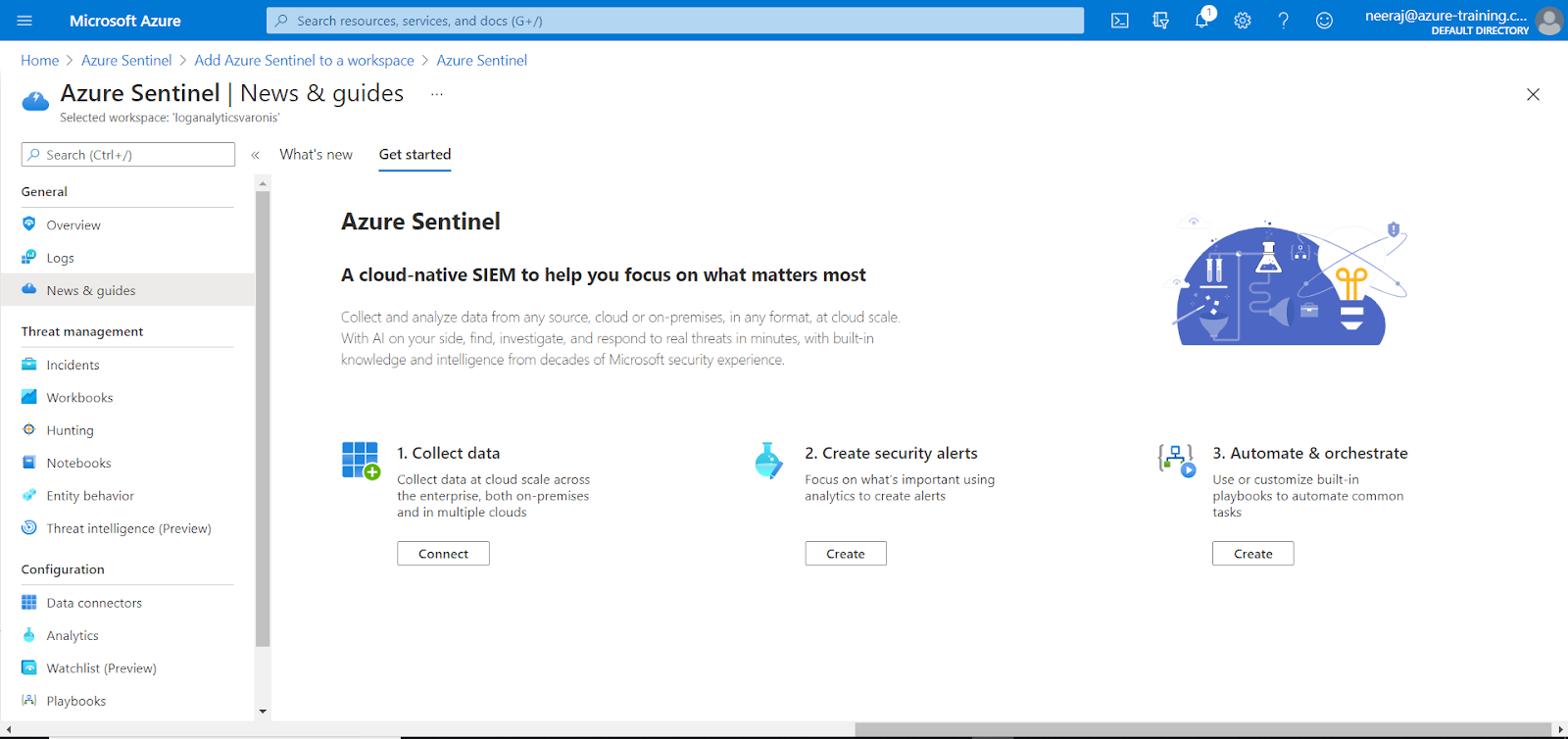Click the last Azure Sentinel breadcrumb
The width and height of the screenshot is (1568, 739).
pyautogui.click(x=482, y=61)
